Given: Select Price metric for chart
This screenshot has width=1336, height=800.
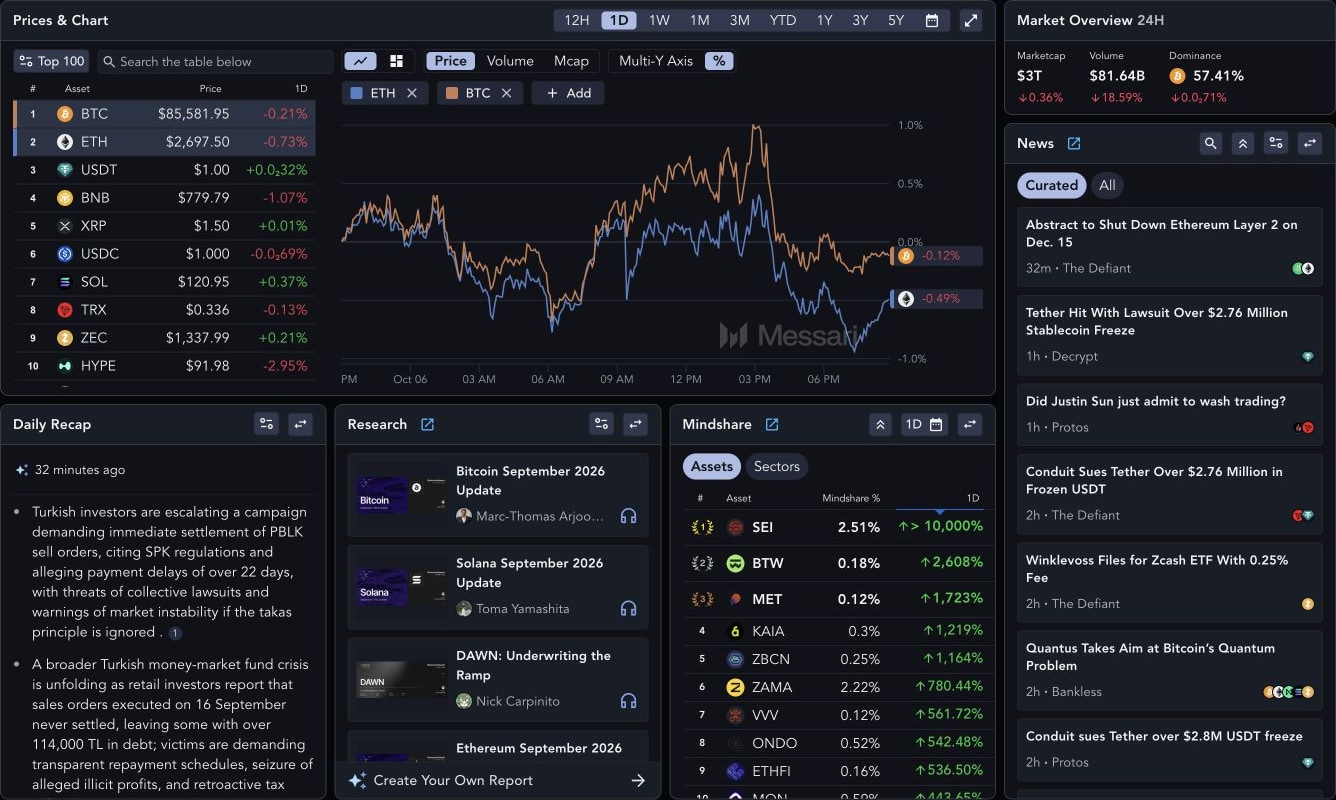Looking at the screenshot, I should point(450,61).
